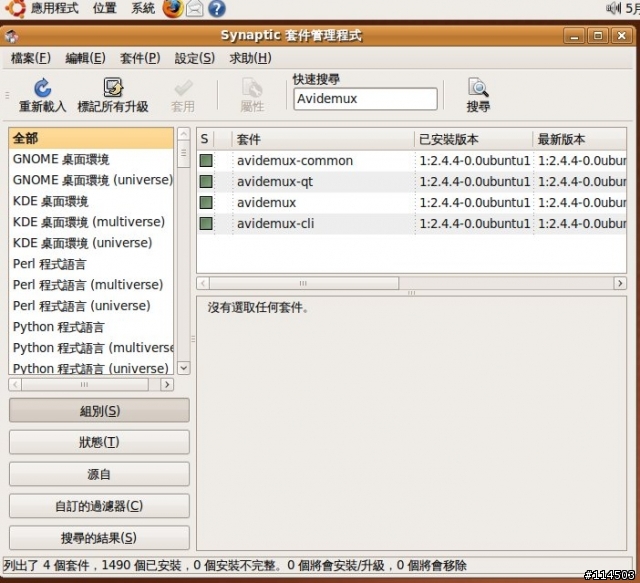Viewport: 640px width, 583px height.
Task: Toggle status box for avidemux-common
Action: click(206, 160)
